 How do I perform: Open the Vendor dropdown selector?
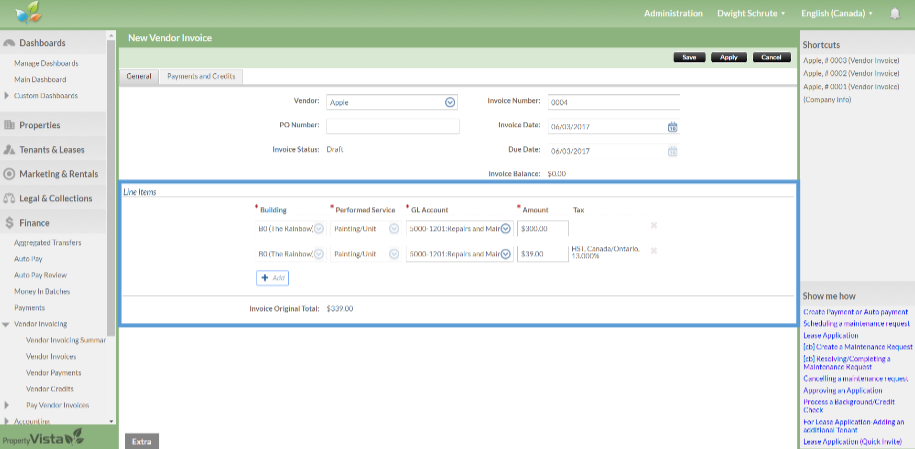tap(450, 102)
